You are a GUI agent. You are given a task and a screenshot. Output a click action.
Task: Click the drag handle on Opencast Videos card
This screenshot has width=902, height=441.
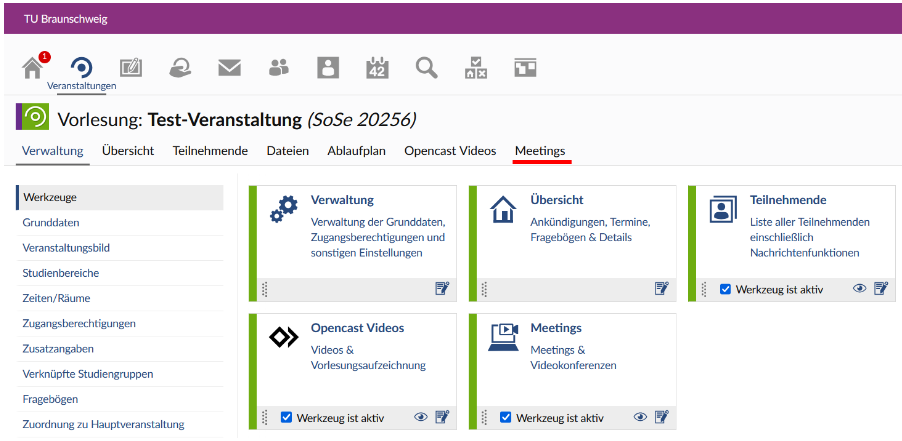(265, 417)
